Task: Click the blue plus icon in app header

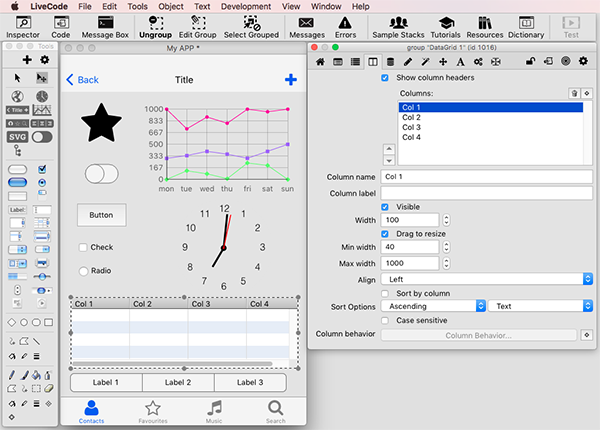Action: (290, 80)
